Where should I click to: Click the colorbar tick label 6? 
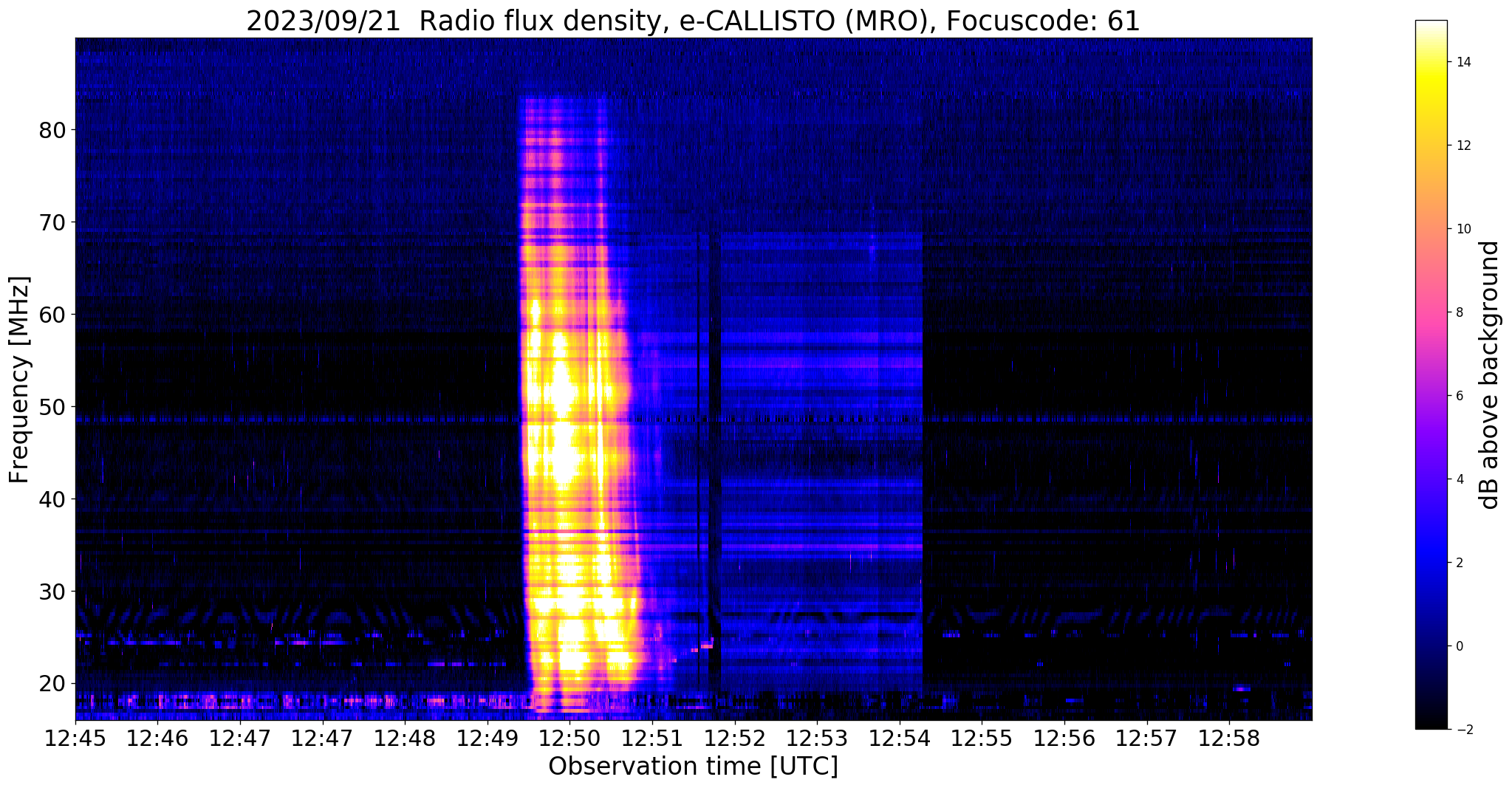pos(1459,396)
